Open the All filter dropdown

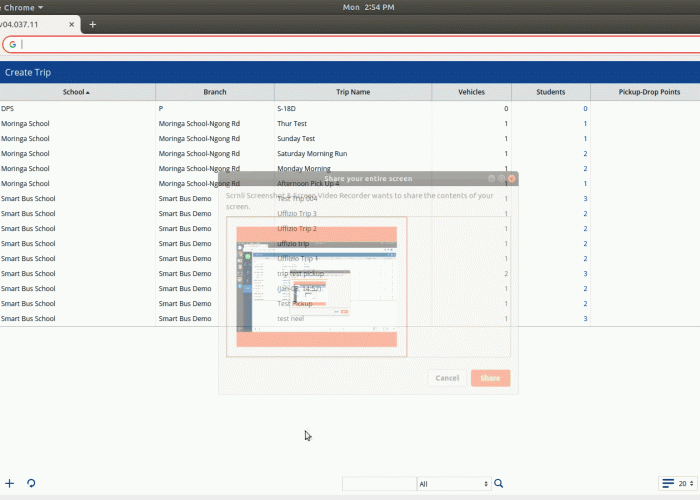point(454,484)
